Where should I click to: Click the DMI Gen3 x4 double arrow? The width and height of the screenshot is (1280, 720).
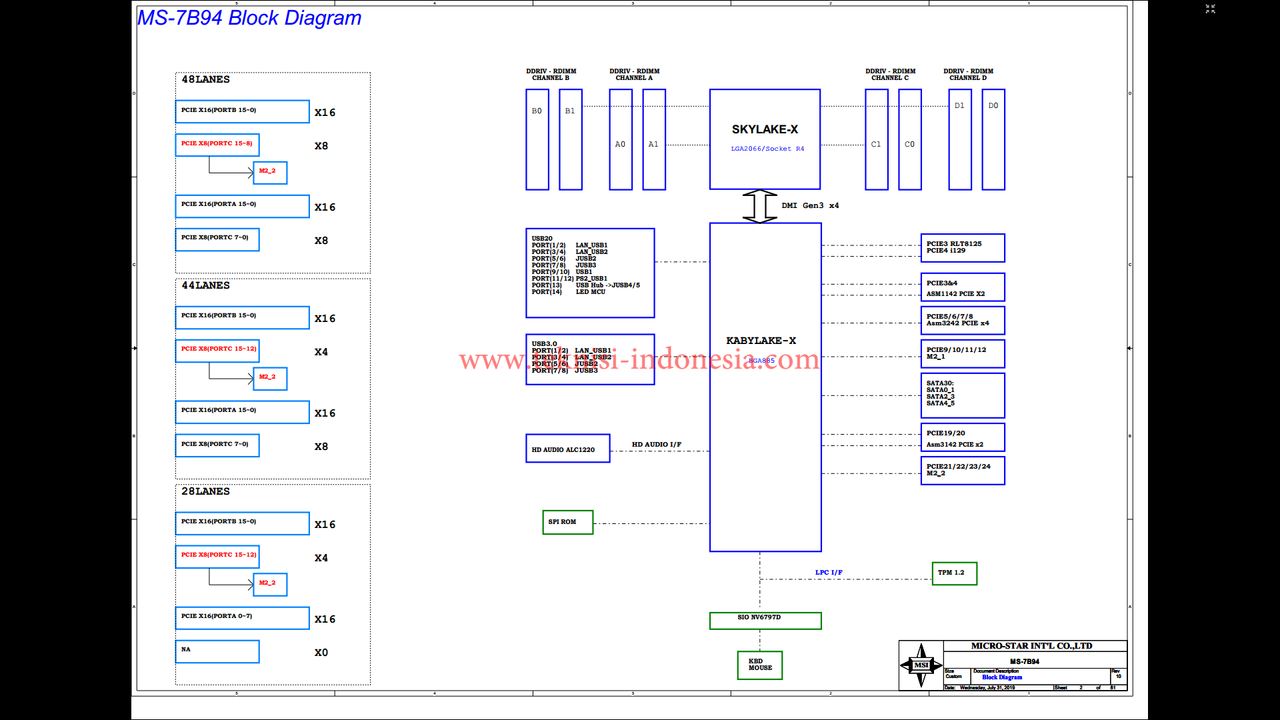760,207
